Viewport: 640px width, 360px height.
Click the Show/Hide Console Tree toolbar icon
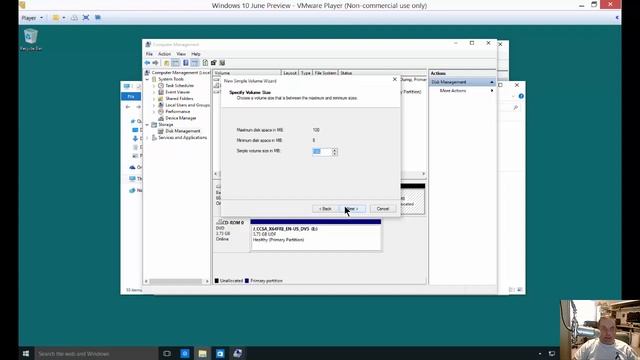pyautogui.click(x=176, y=63)
